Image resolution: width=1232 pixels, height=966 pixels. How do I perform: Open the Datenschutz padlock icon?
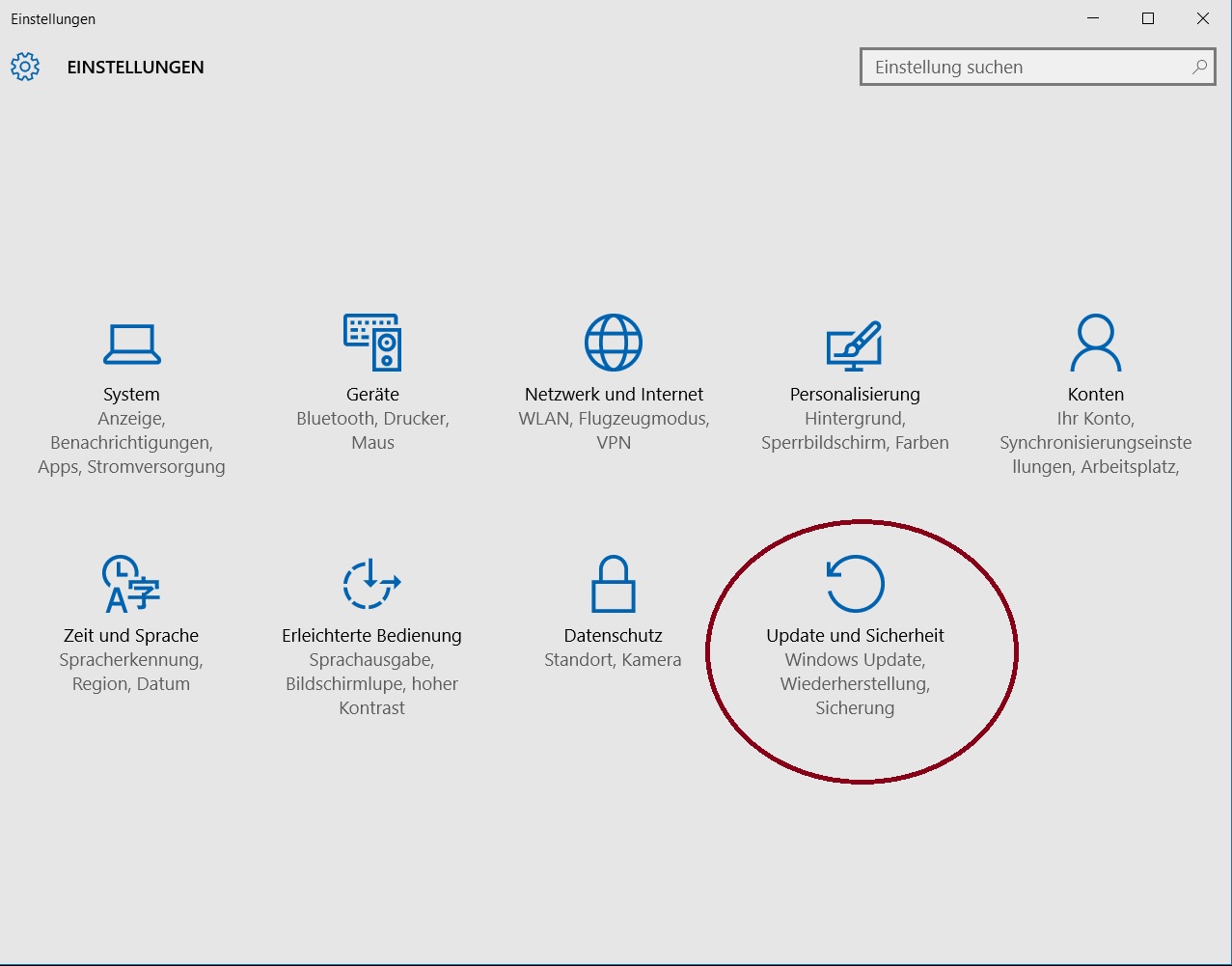tap(614, 583)
